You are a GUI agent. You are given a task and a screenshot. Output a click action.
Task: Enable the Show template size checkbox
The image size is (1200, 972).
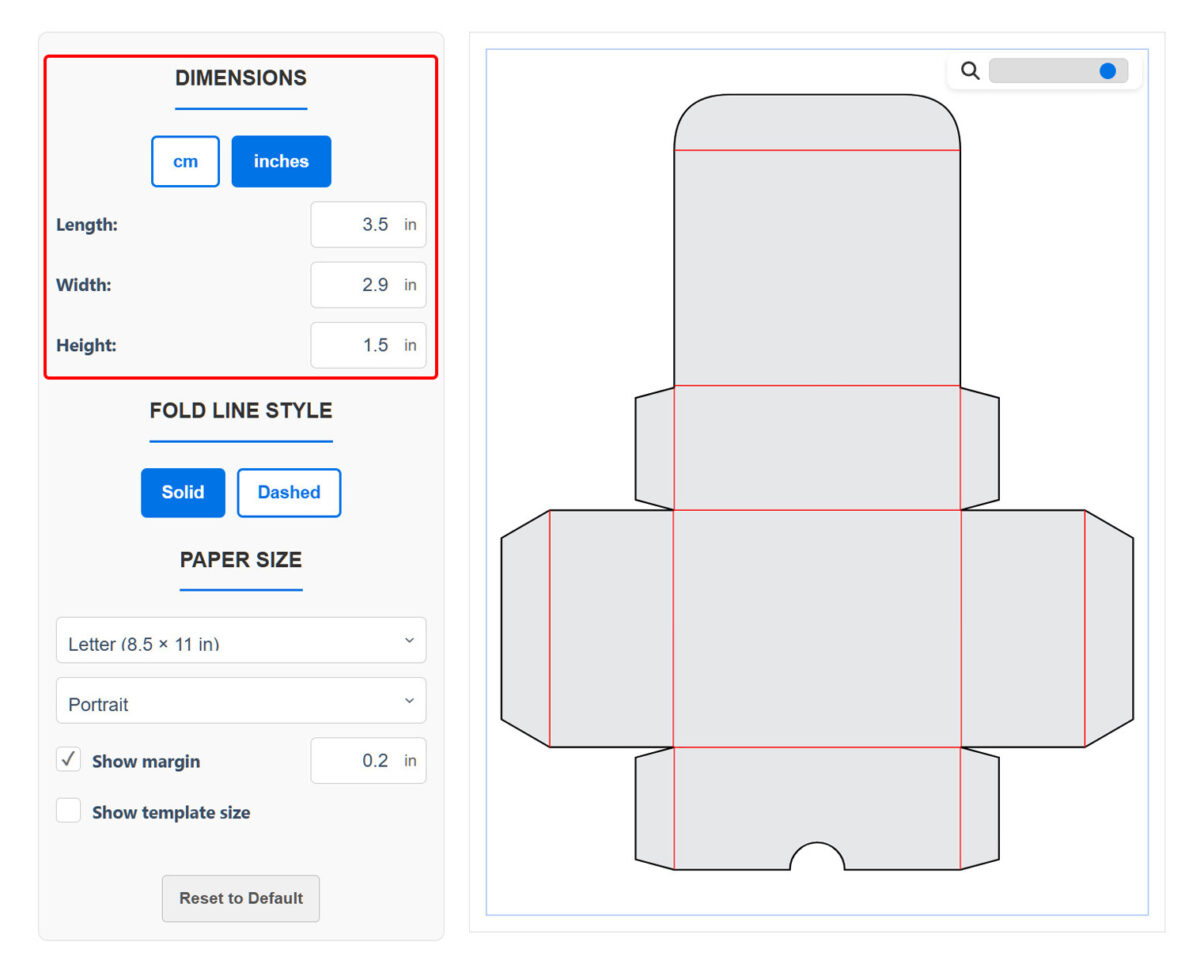[69, 811]
